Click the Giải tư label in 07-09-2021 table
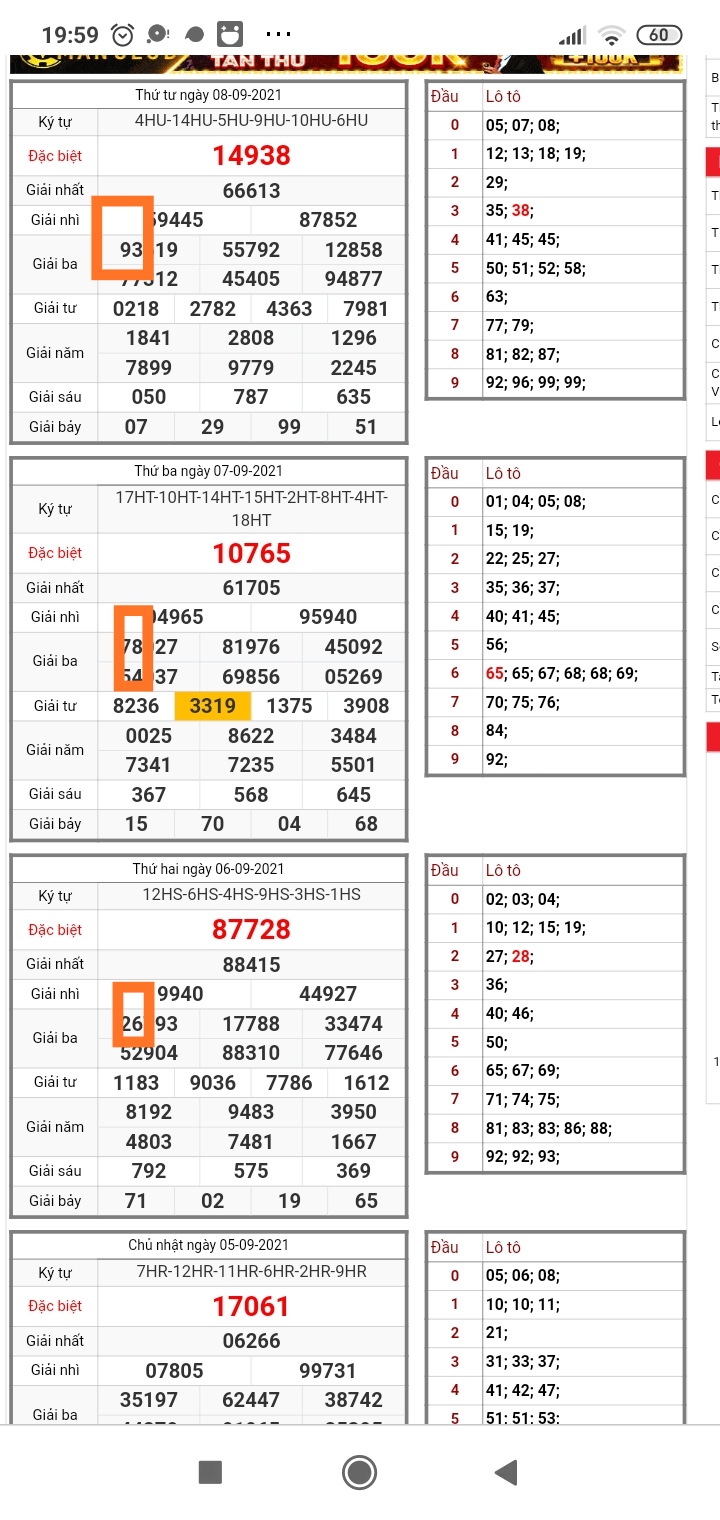This screenshot has height=1520, width=720. (55, 706)
